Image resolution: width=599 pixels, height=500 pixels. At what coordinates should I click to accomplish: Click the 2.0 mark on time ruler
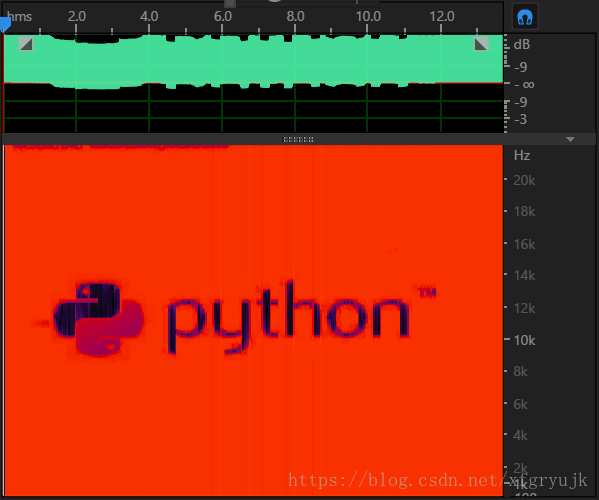[77, 16]
